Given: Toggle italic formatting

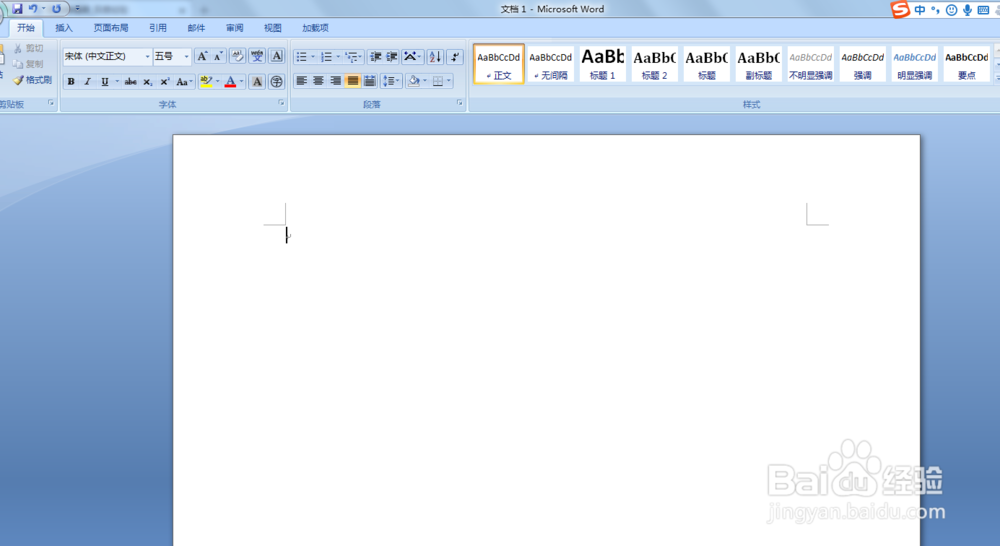Looking at the screenshot, I should pyautogui.click(x=87, y=82).
